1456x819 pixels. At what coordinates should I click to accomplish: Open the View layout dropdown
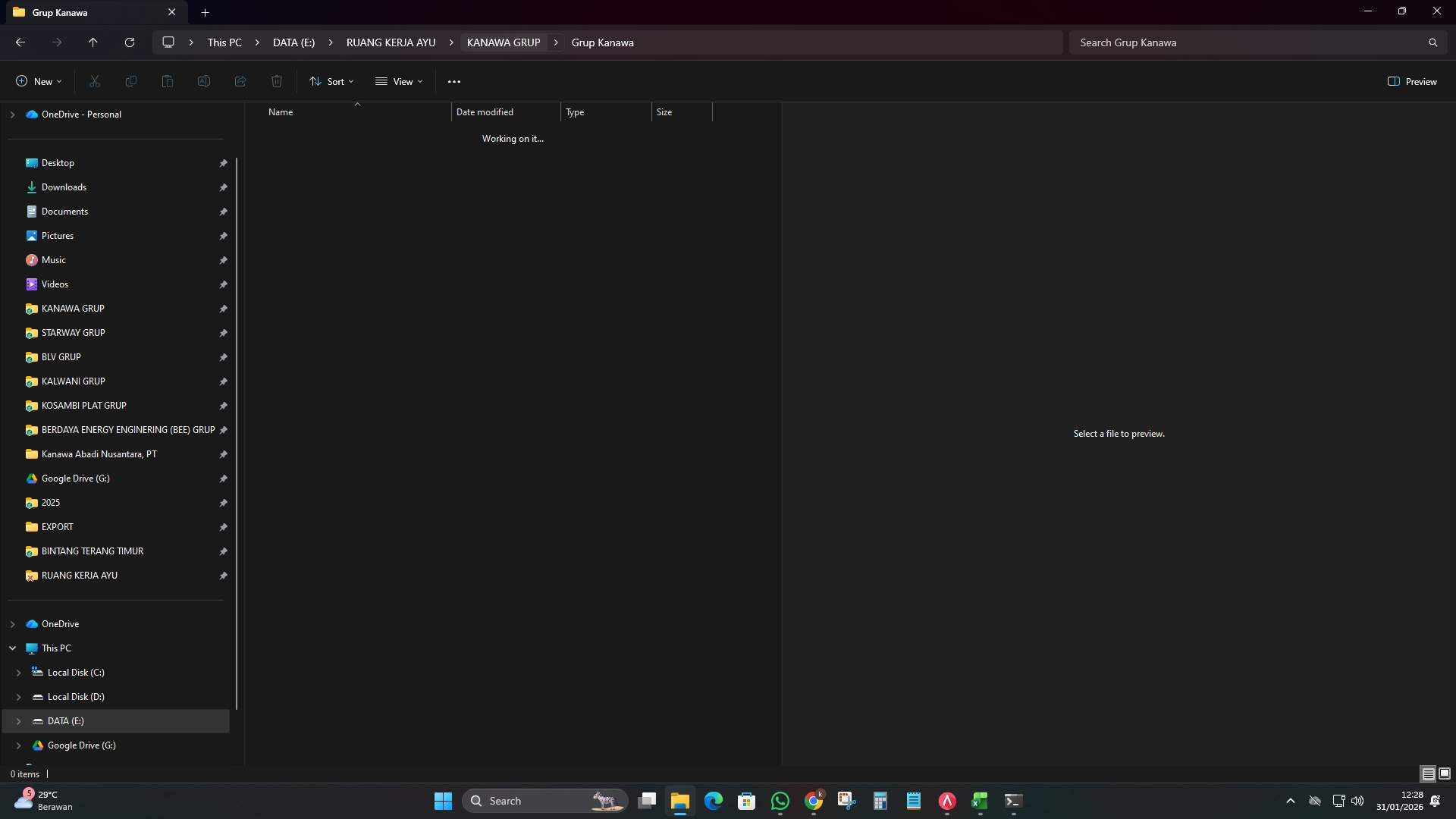[399, 81]
